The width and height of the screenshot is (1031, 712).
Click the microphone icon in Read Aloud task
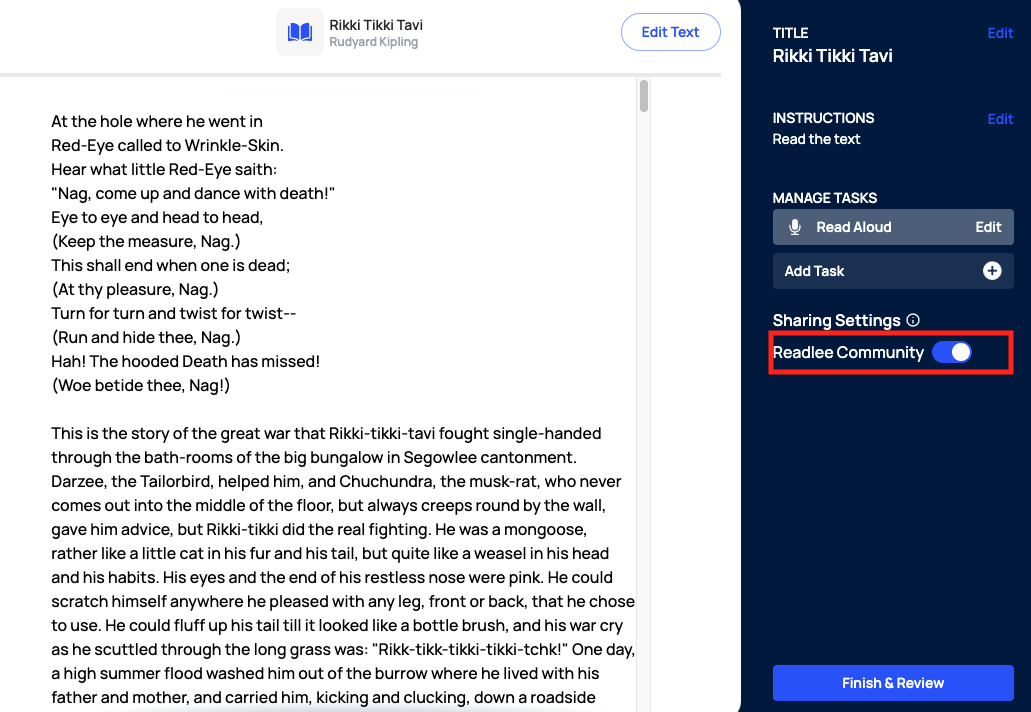[795, 227]
